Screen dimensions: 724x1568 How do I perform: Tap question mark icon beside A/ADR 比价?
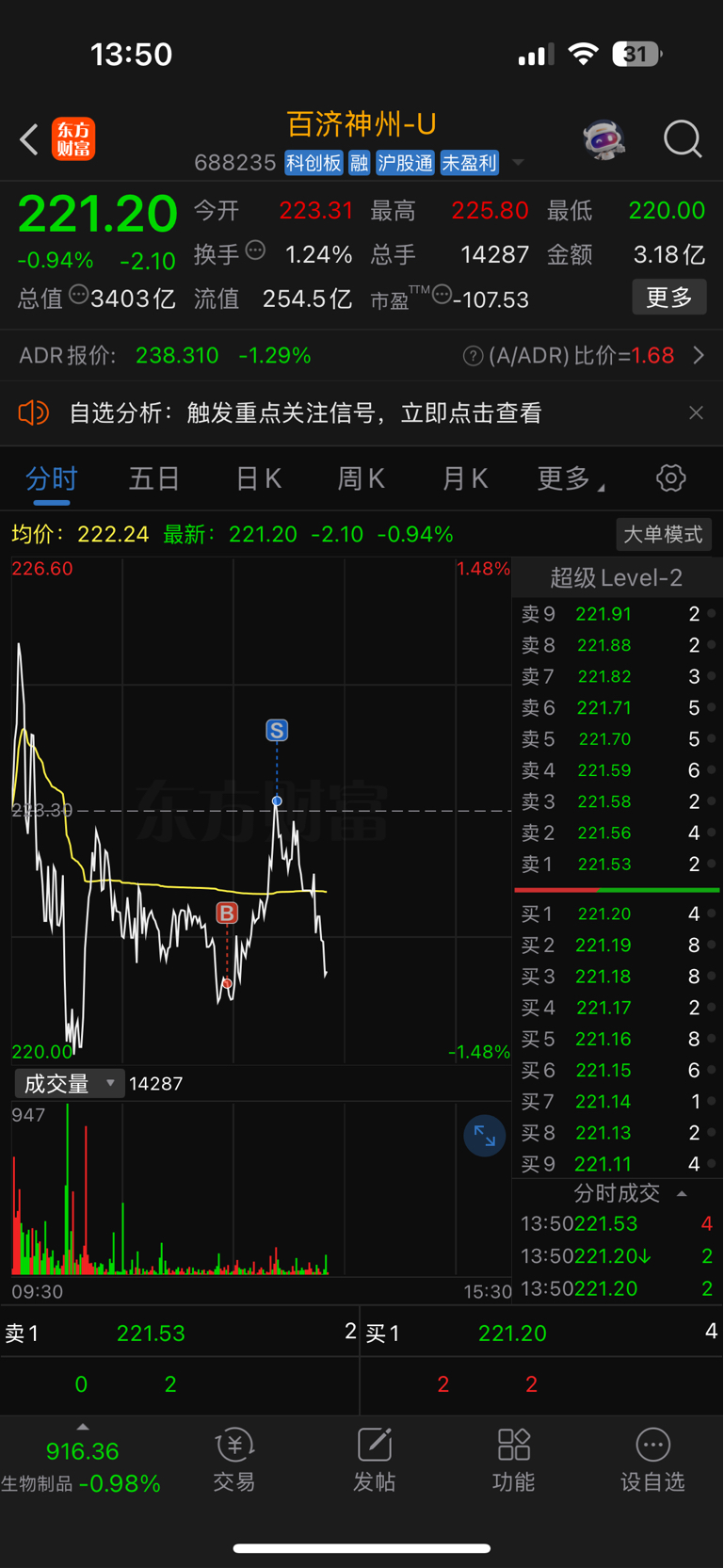pos(474,356)
